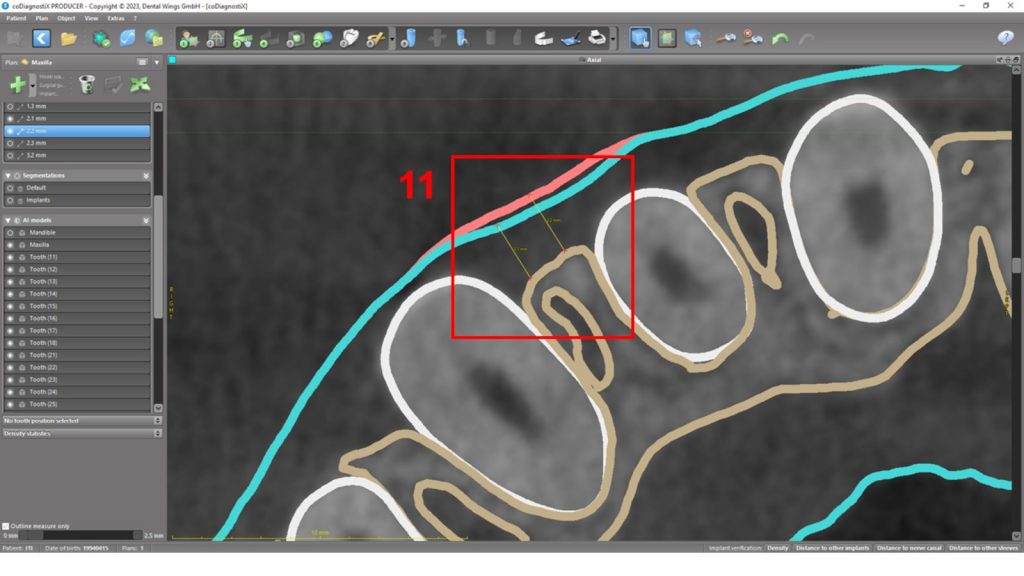Click the delete measurement icon with red X

752,39
